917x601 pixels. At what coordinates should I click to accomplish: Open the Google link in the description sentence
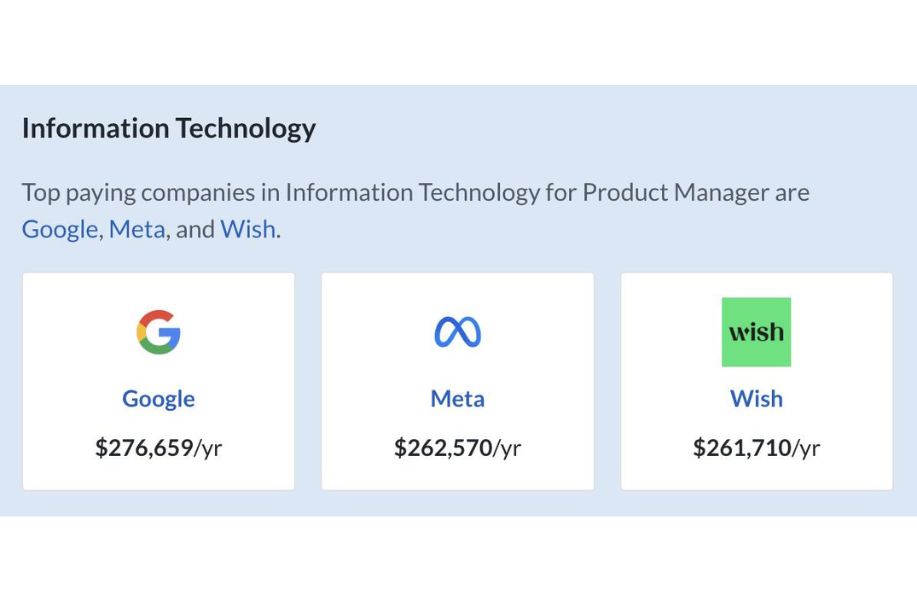coord(60,229)
